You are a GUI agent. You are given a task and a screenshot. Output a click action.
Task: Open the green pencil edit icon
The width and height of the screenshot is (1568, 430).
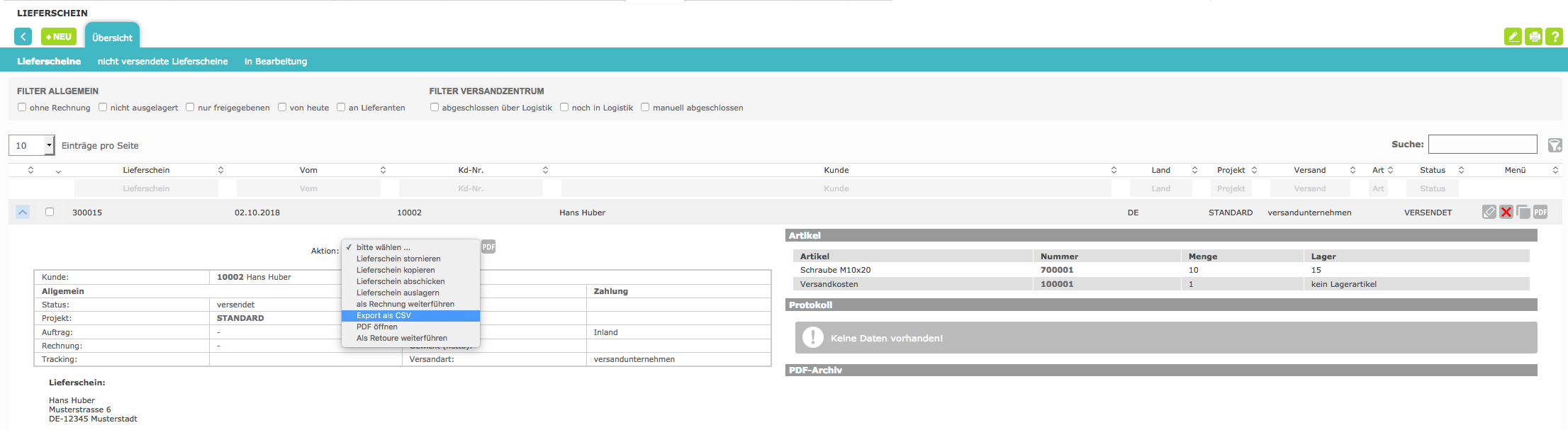pos(1513,37)
